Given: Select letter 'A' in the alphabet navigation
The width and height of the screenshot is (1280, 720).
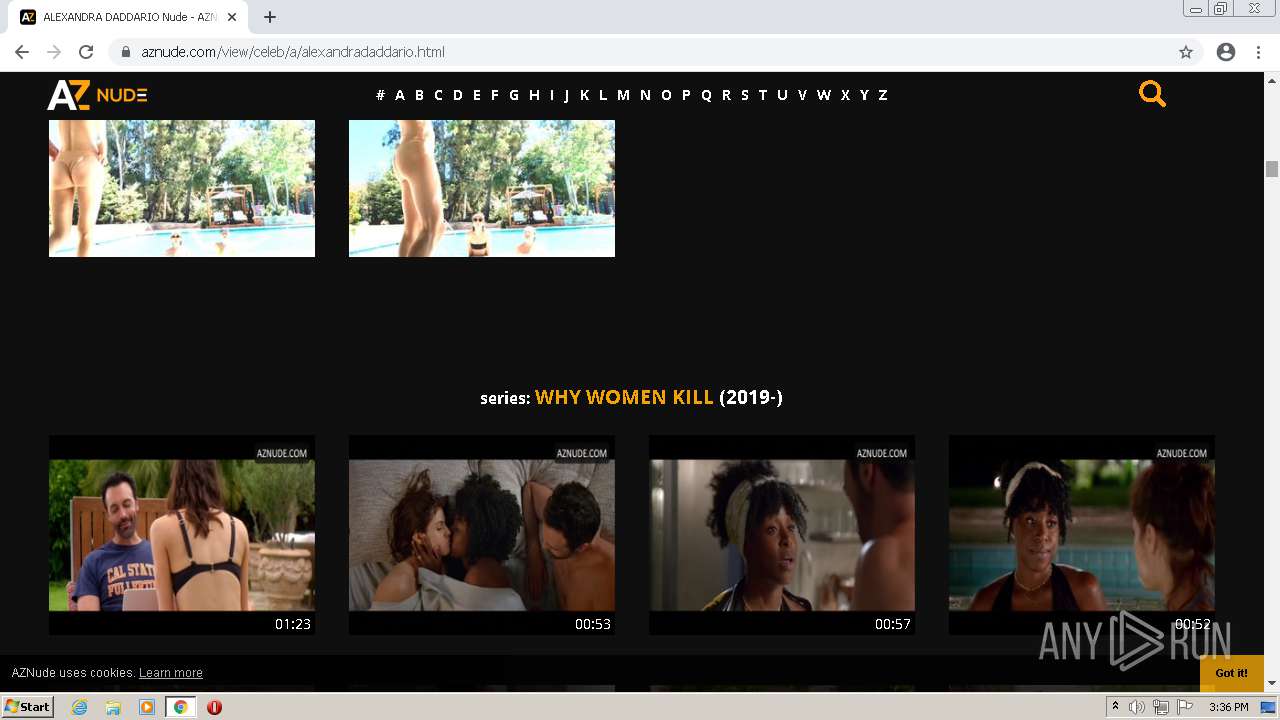Looking at the screenshot, I should [400, 95].
